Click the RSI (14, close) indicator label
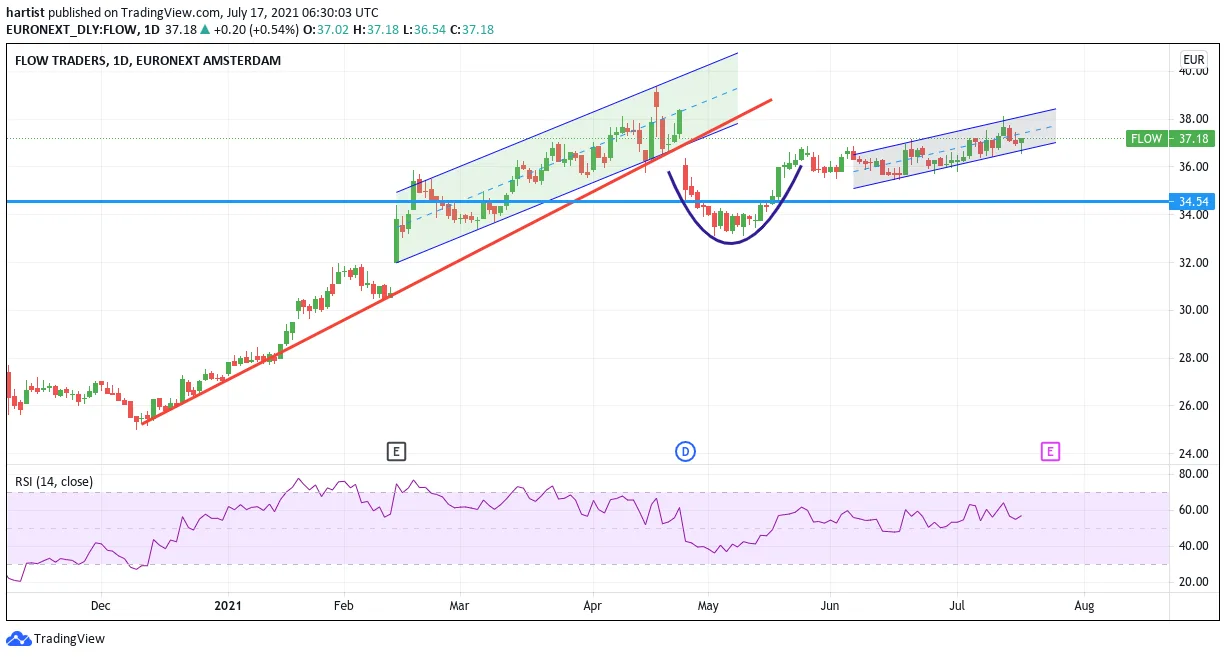The height and width of the screenshot is (657, 1226). click(54, 482)
